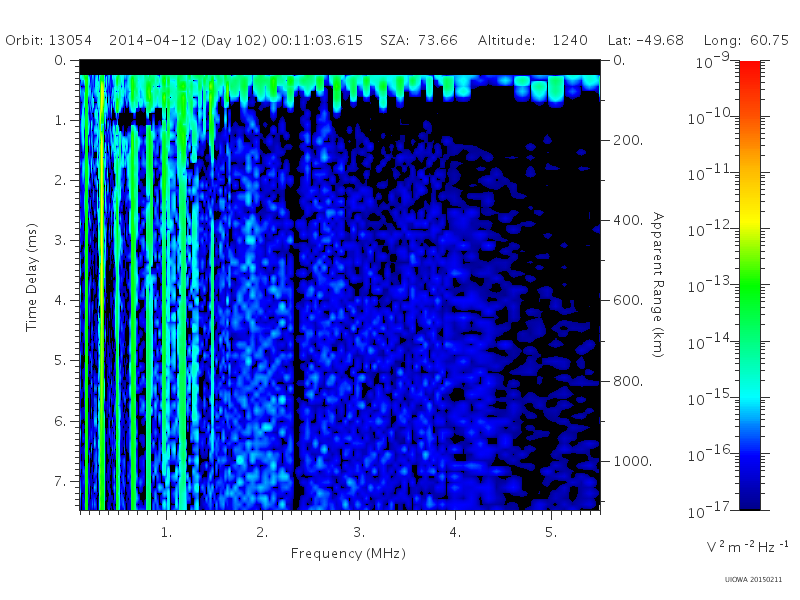Click the 1000. apparent range tick label

pyautogui.click(x=633, y=461)
